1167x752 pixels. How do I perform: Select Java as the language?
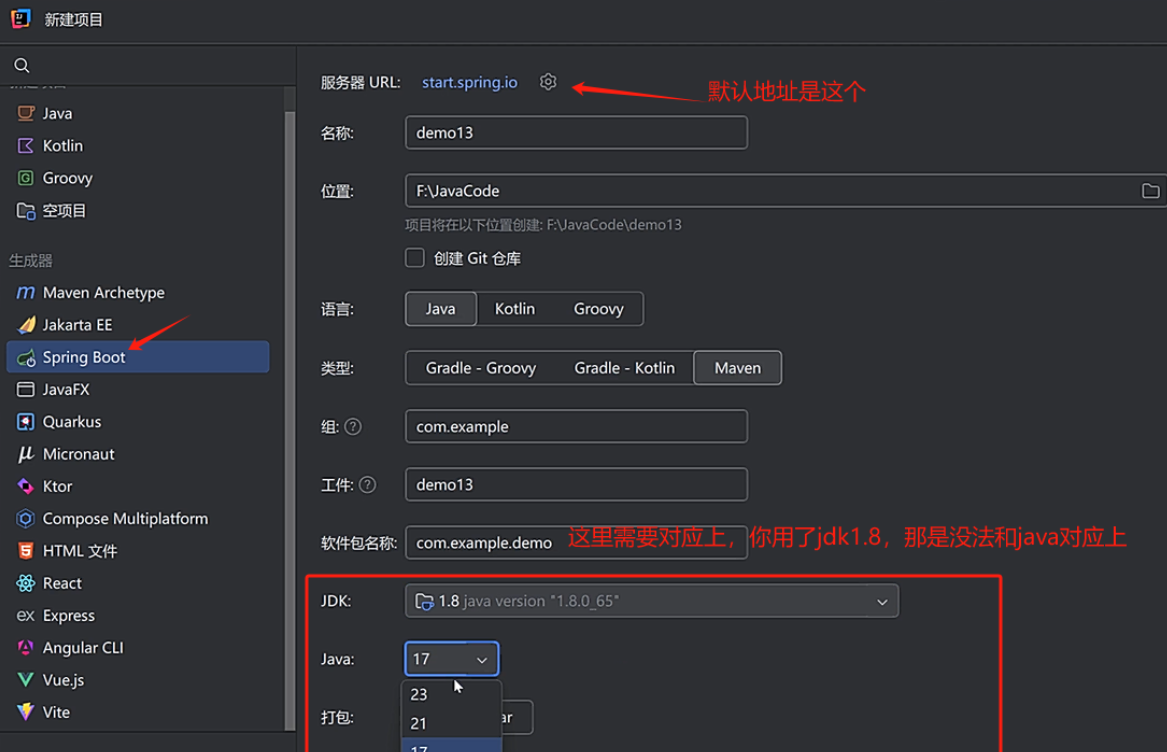pos(441,308)
